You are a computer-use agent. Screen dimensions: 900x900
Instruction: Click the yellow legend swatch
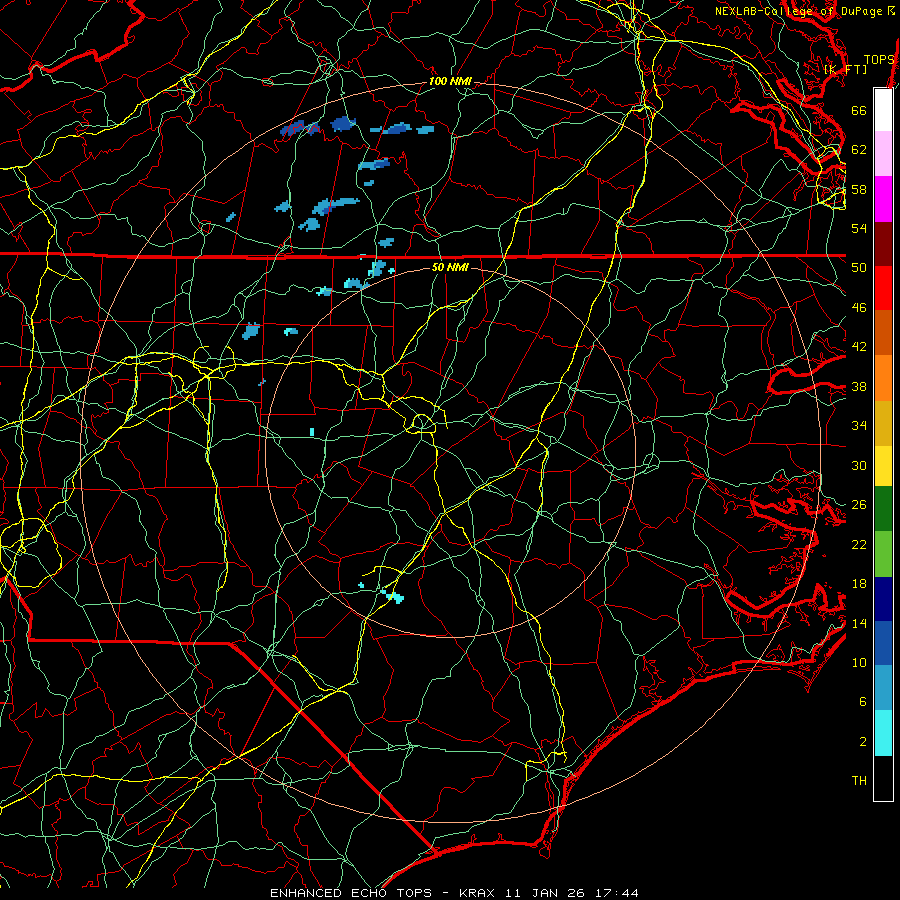pos(883,466)
